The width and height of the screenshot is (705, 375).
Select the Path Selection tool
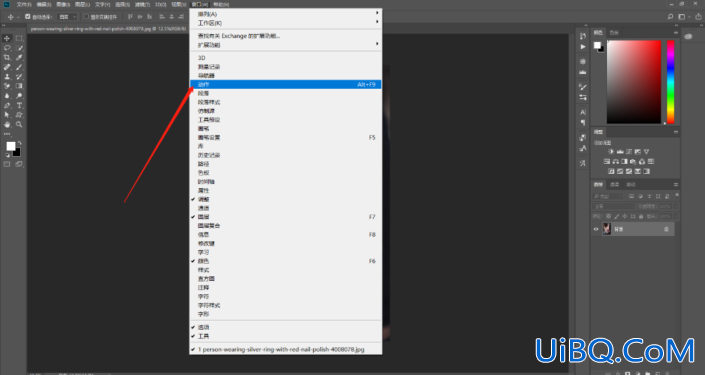tap(7, 115)
